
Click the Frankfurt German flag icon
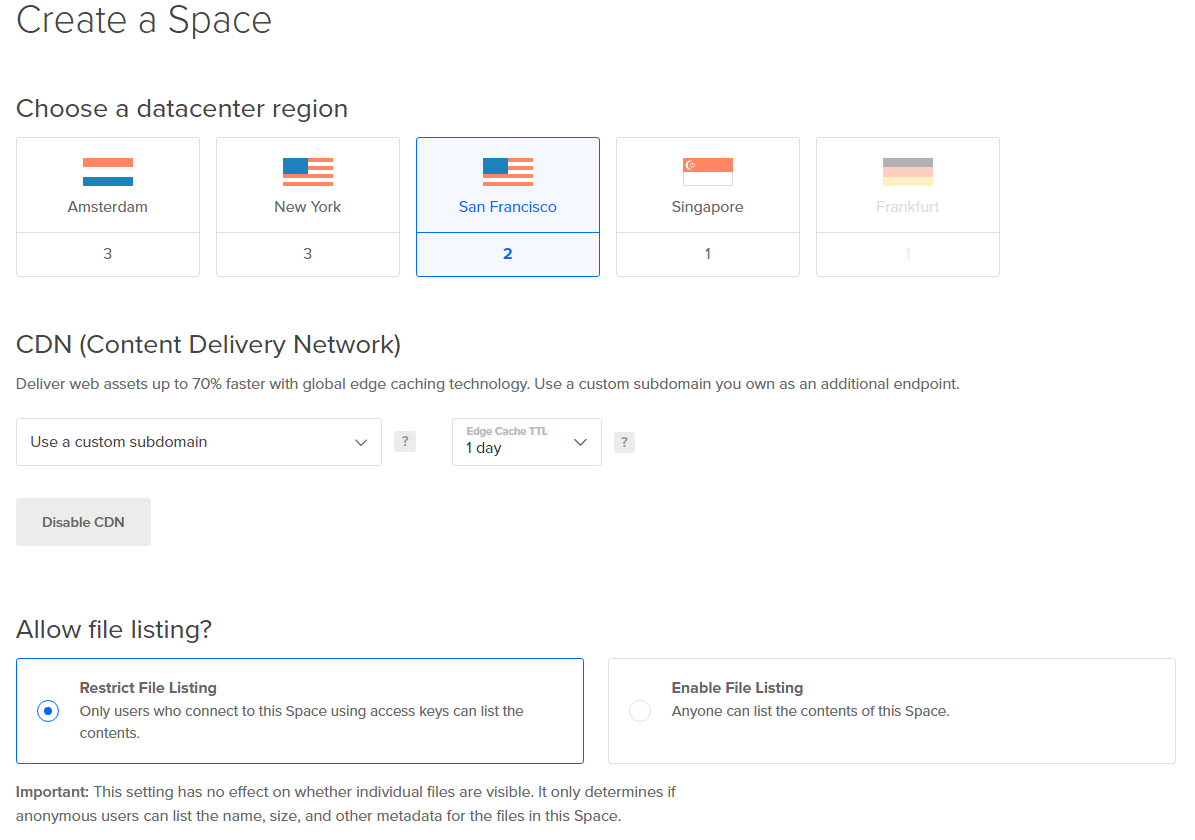click(x=908, y=172)
